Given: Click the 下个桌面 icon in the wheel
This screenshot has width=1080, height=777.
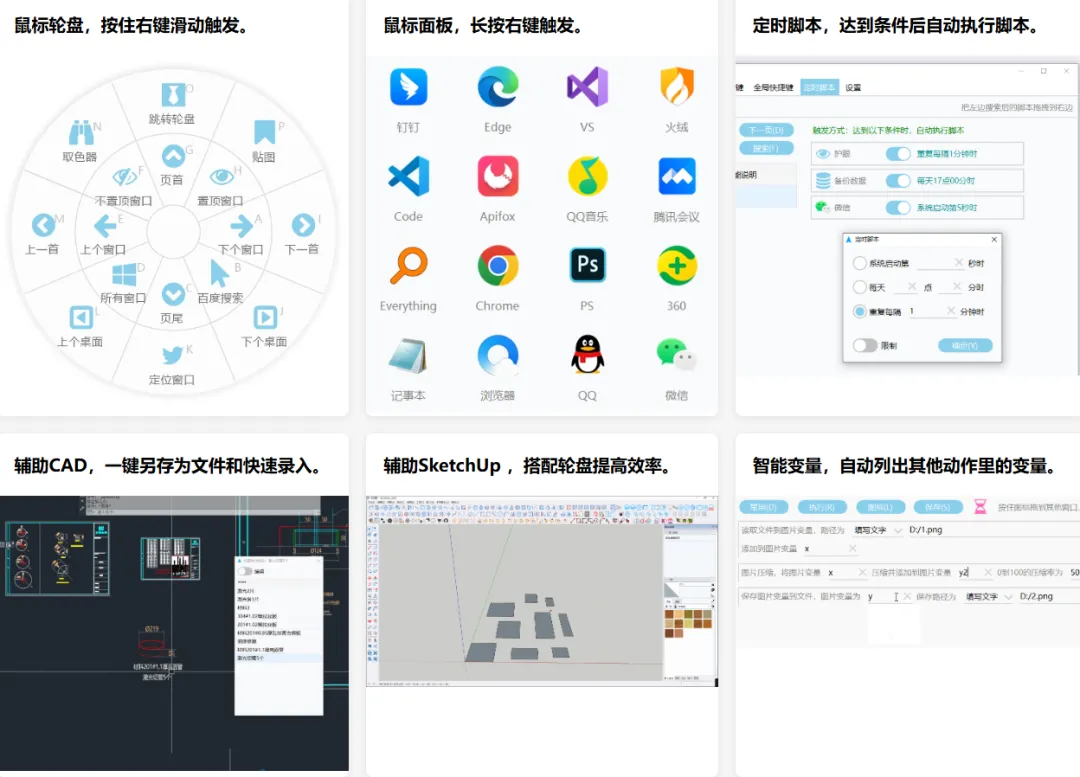Looking at the screenshot, I should click(x=265, y=318).
